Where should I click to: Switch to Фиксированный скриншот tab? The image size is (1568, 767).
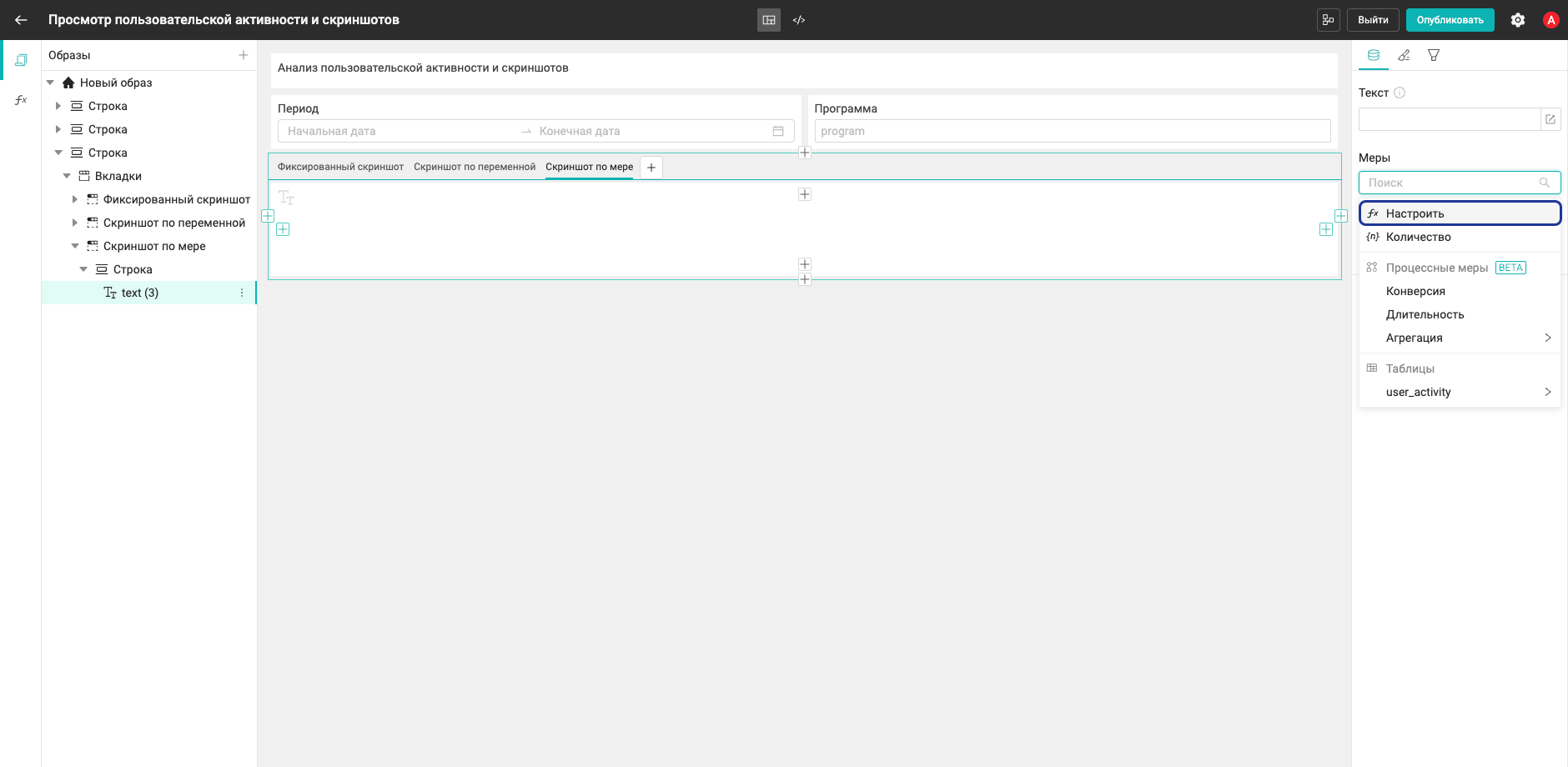[x=340, y=167]
